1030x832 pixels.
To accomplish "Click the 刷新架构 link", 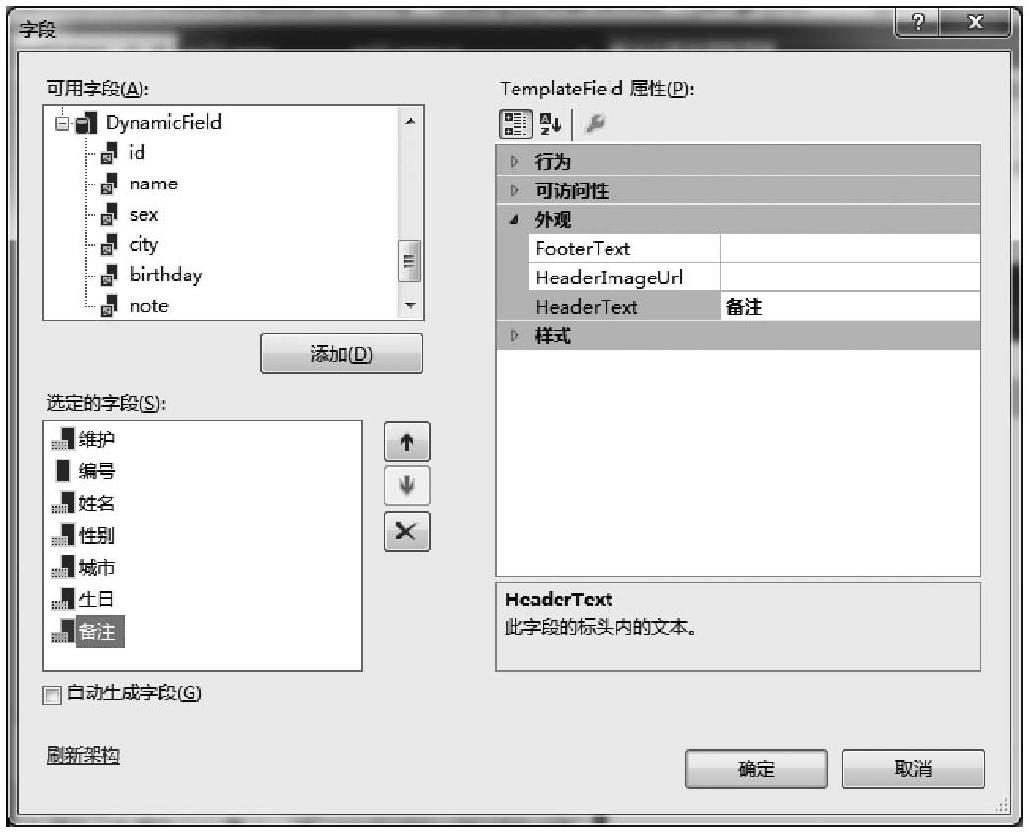I will pos(83,755).
